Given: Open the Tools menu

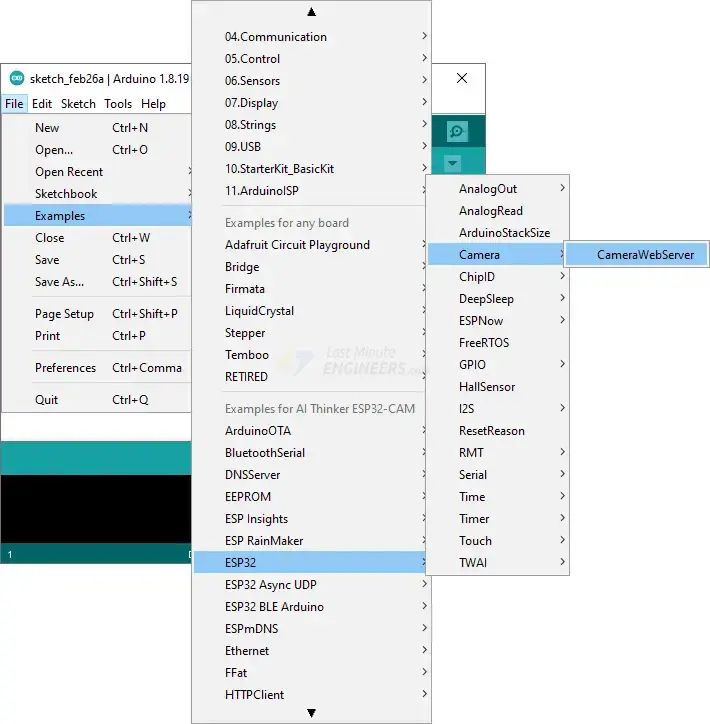Looking at the screenshot, I should pyautogui.click(x=118, y=104).
